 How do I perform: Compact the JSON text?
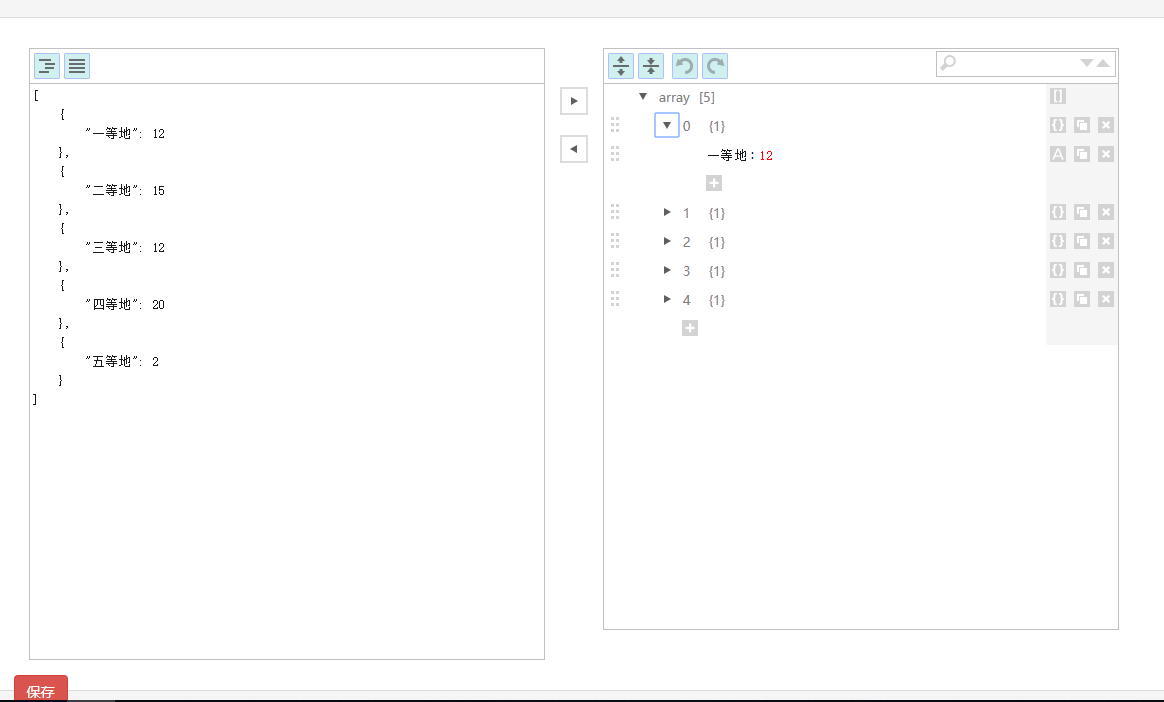77,66
